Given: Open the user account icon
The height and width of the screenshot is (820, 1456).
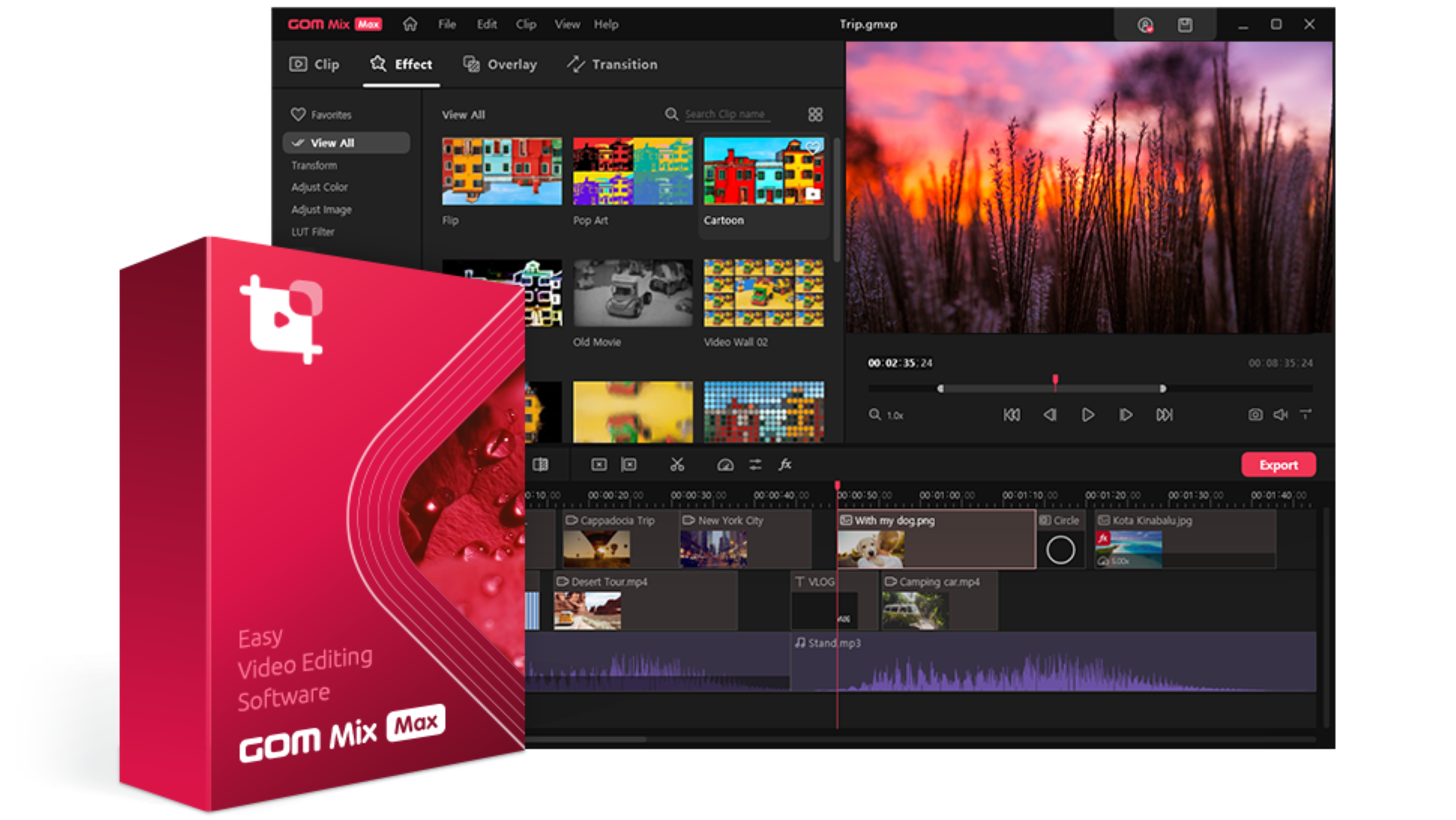Looking at the screenshot, I should [1145, 25].
